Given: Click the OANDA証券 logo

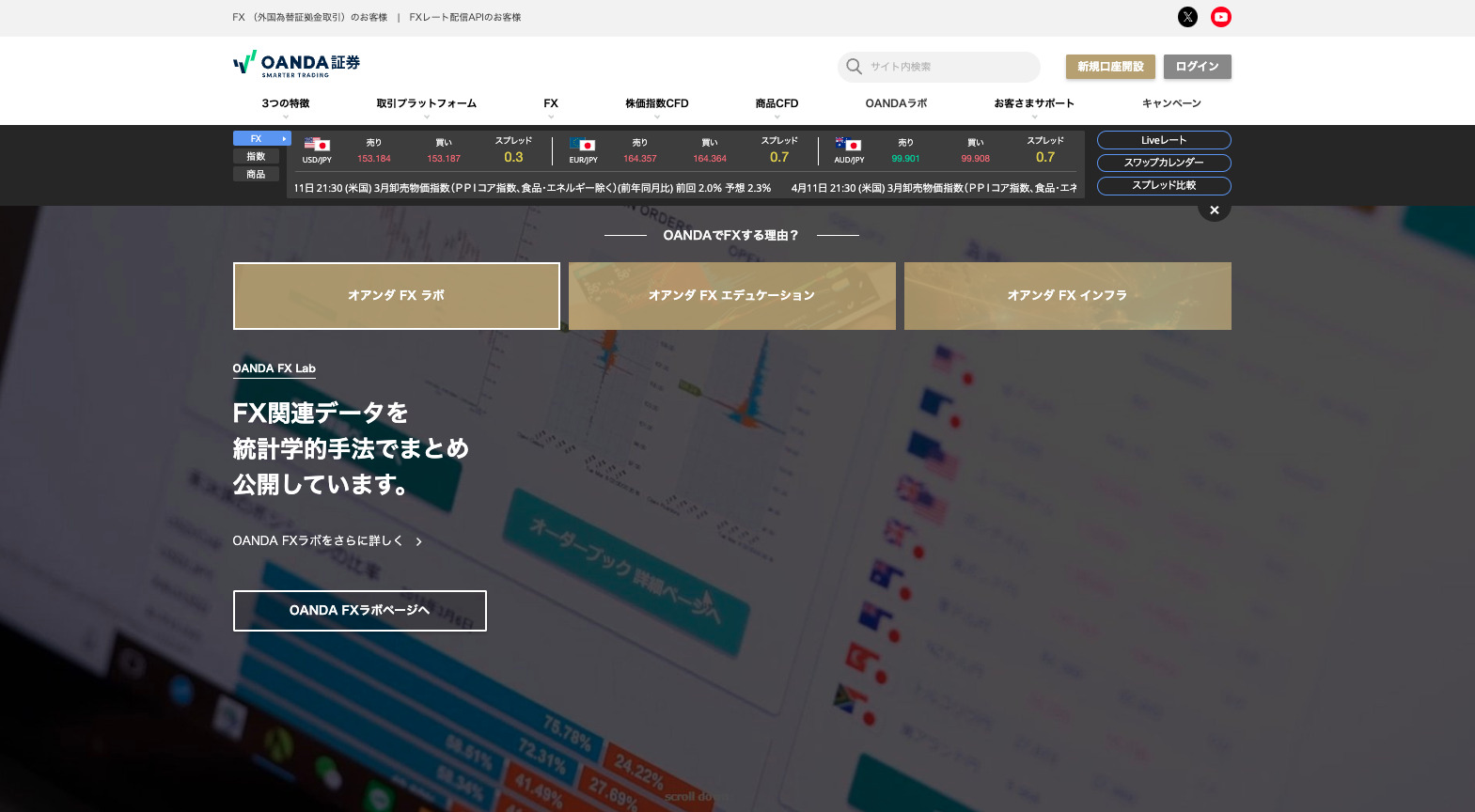Looking at the screenshot, I should (x=296, y=64).
